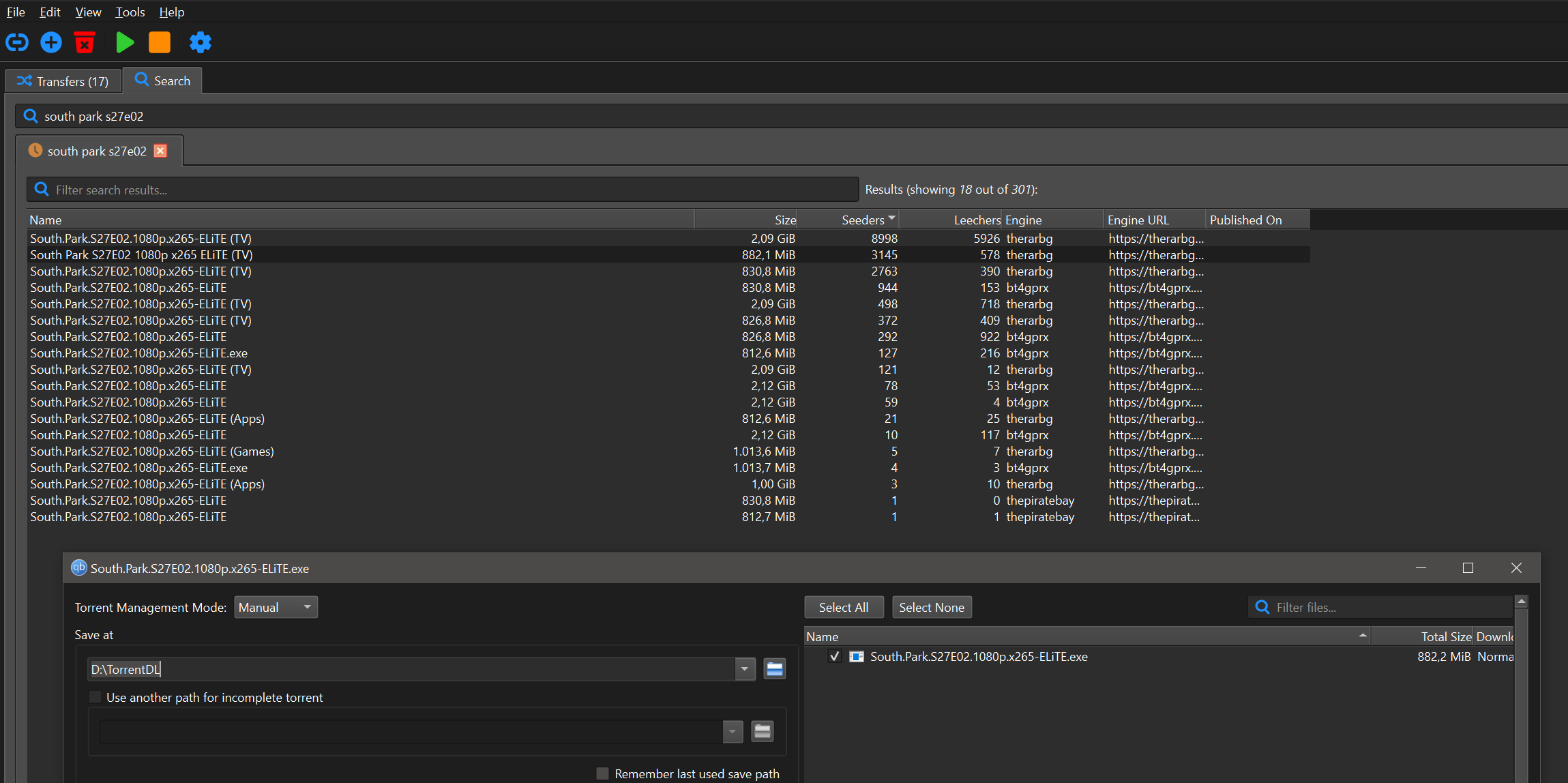Minimize the add torrent dialog
This screenshot has height=783, width=1568.
point(1421,568)
